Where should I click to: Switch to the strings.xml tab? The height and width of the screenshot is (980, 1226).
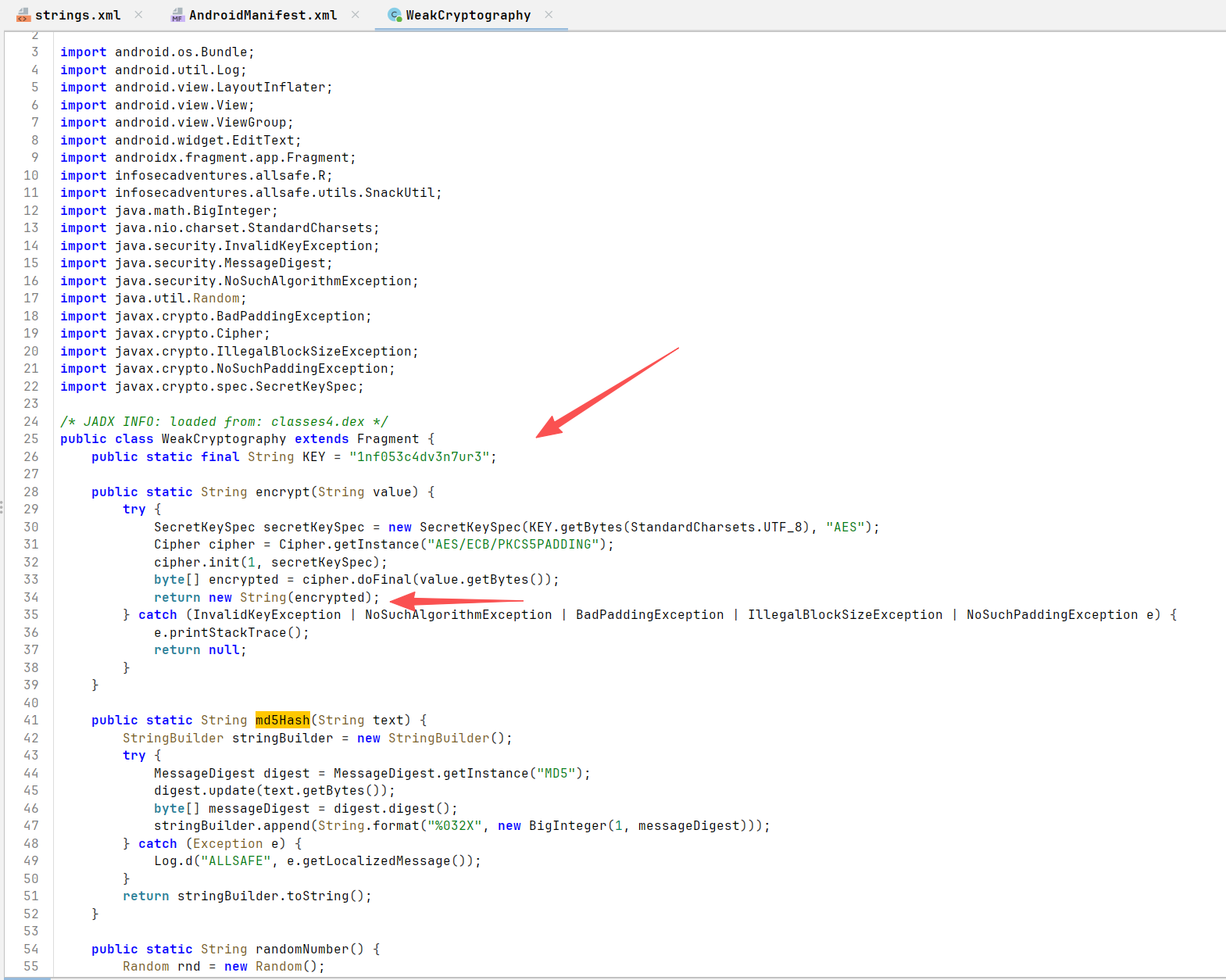pyautogui.click(x=77, y=15)
